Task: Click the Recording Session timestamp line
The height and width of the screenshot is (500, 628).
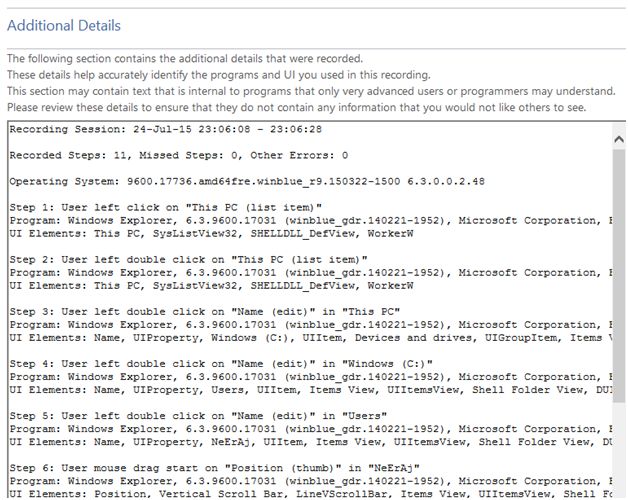Action: [x=152, y=130]
